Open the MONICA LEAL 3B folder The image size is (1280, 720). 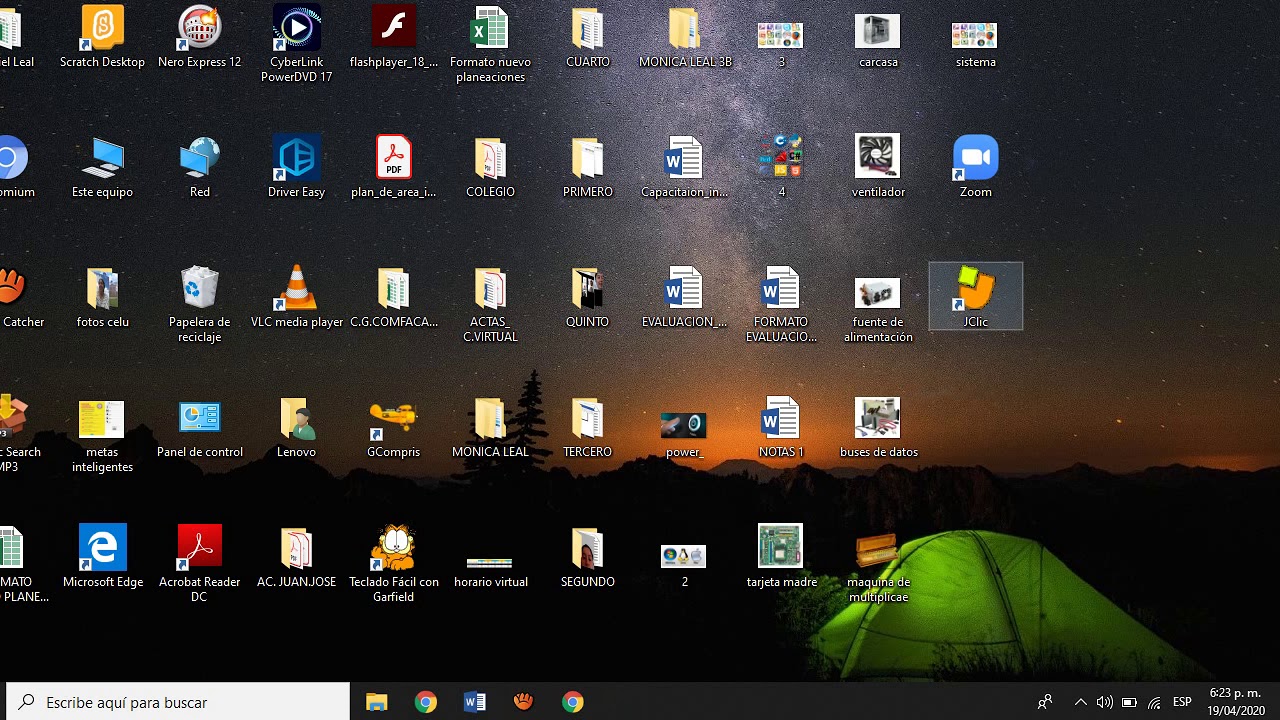pyautogui.click(x=685, y=38)
